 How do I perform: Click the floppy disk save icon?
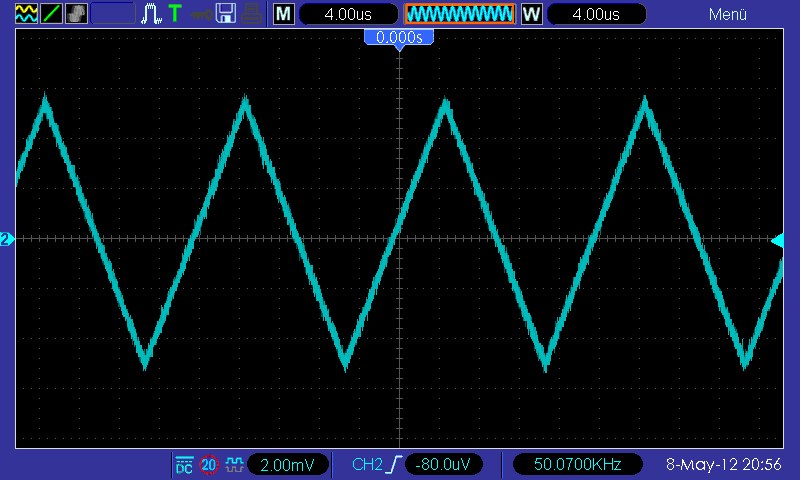tap(226, 14)
